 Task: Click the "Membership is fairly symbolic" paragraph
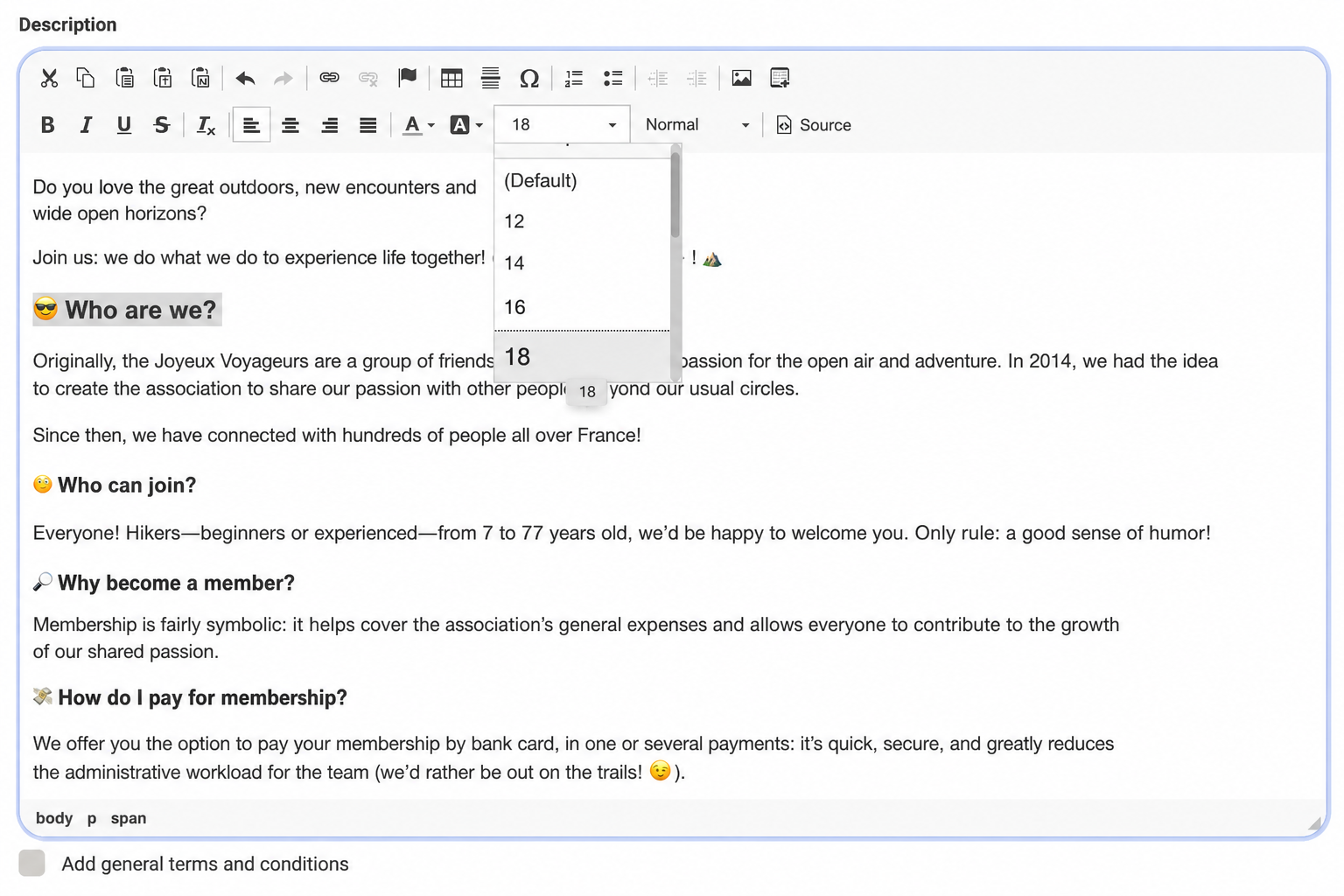coord(577,638)
